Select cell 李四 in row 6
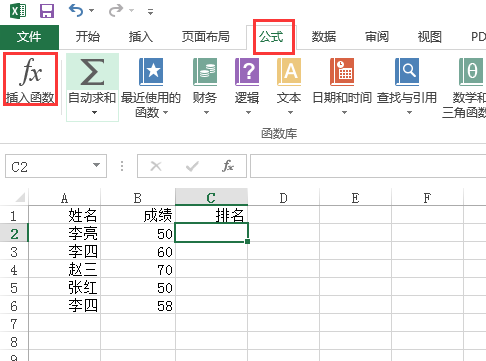486x361 pixels. click(65, 305)
